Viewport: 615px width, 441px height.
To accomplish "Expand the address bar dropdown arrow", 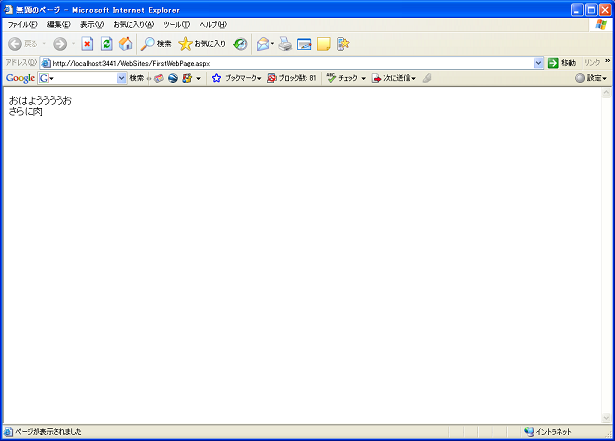I will click(x=538, y=63).
